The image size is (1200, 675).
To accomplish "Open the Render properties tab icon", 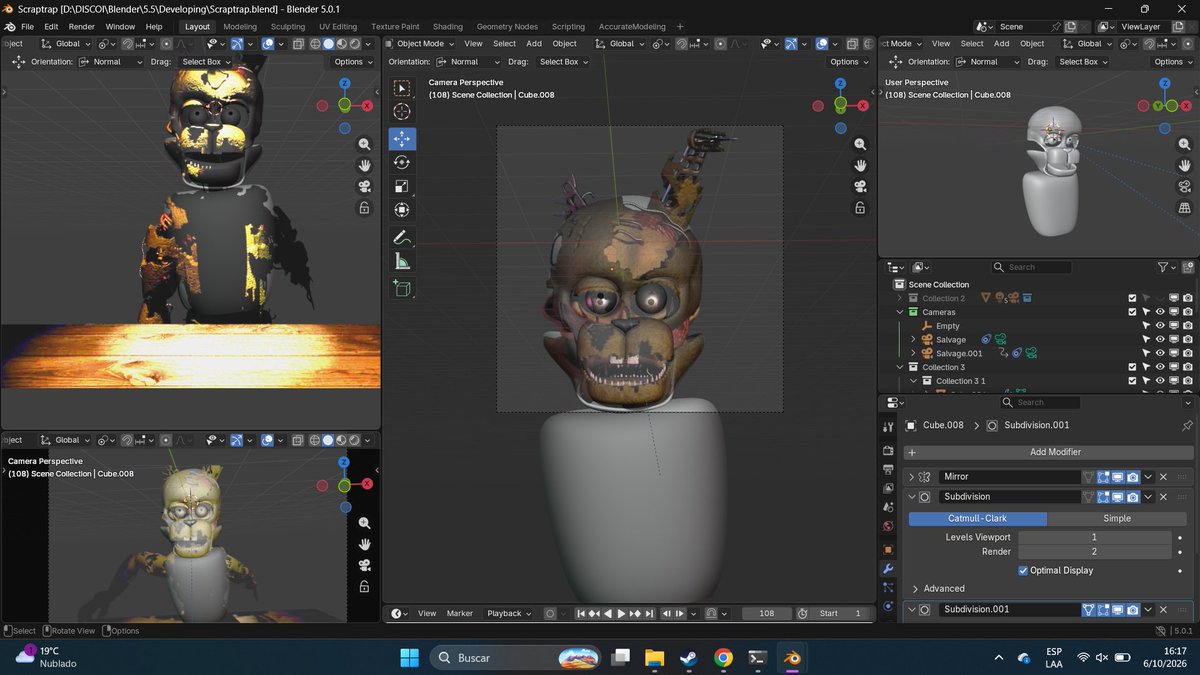I will [x=888, y=449].
